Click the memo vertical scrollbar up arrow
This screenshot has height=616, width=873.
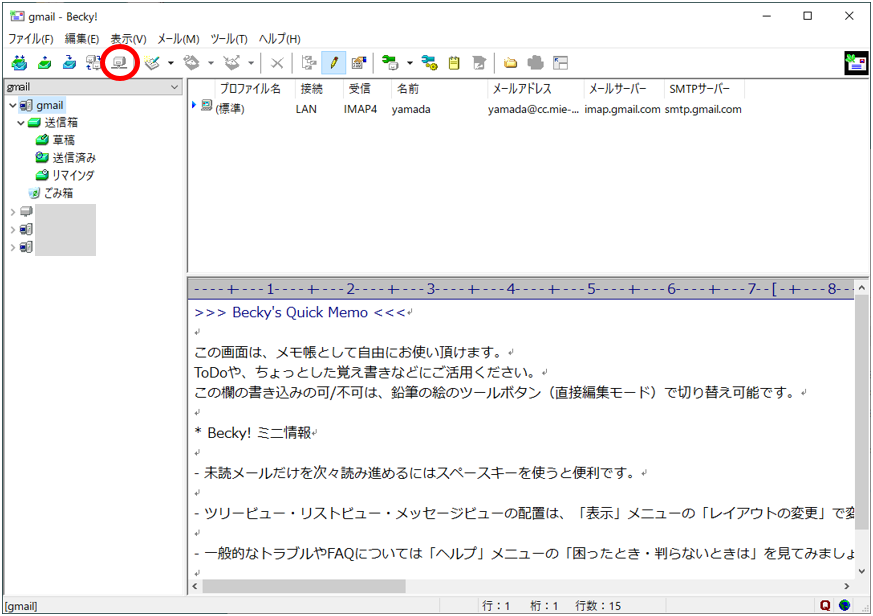(861, 288)
